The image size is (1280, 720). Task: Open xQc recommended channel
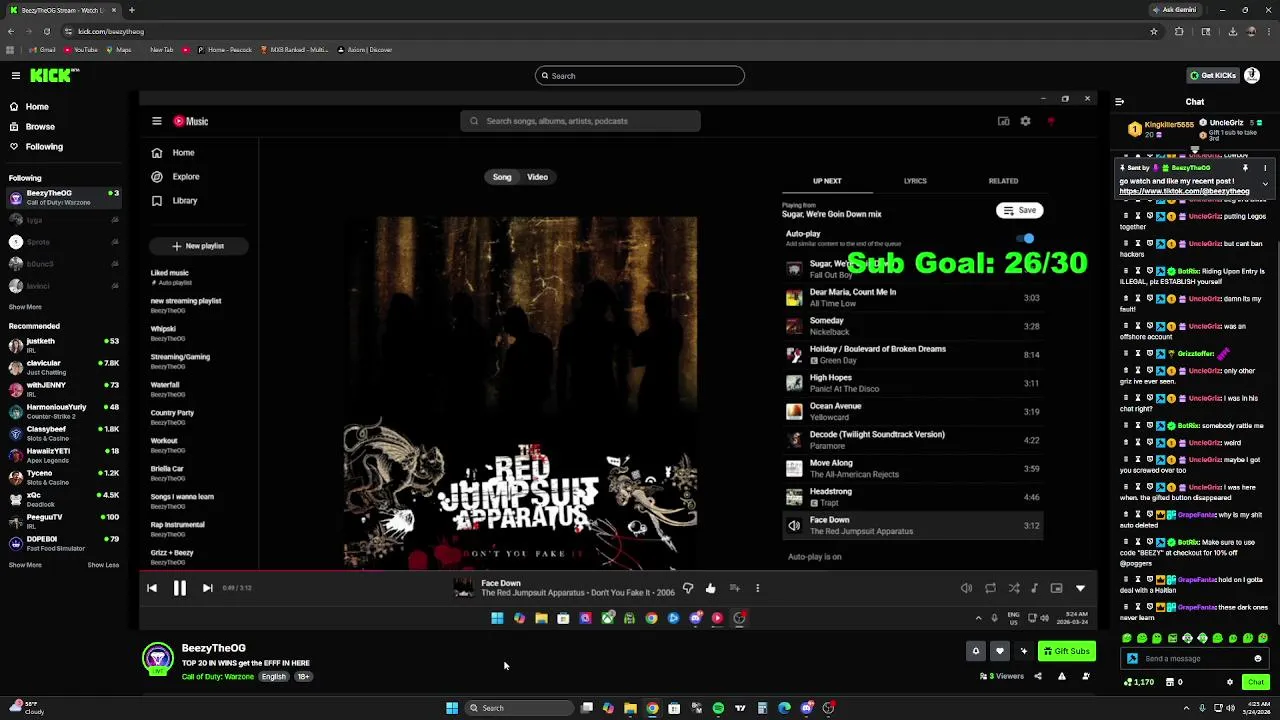coord(62,499)
